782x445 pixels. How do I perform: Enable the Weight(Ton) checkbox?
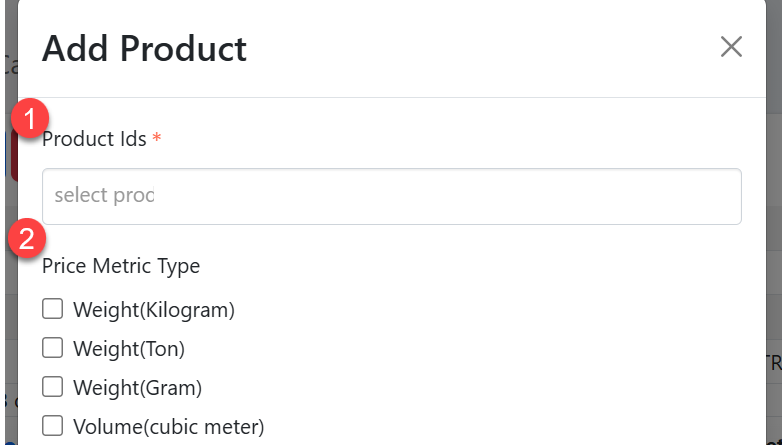(52, 348)
